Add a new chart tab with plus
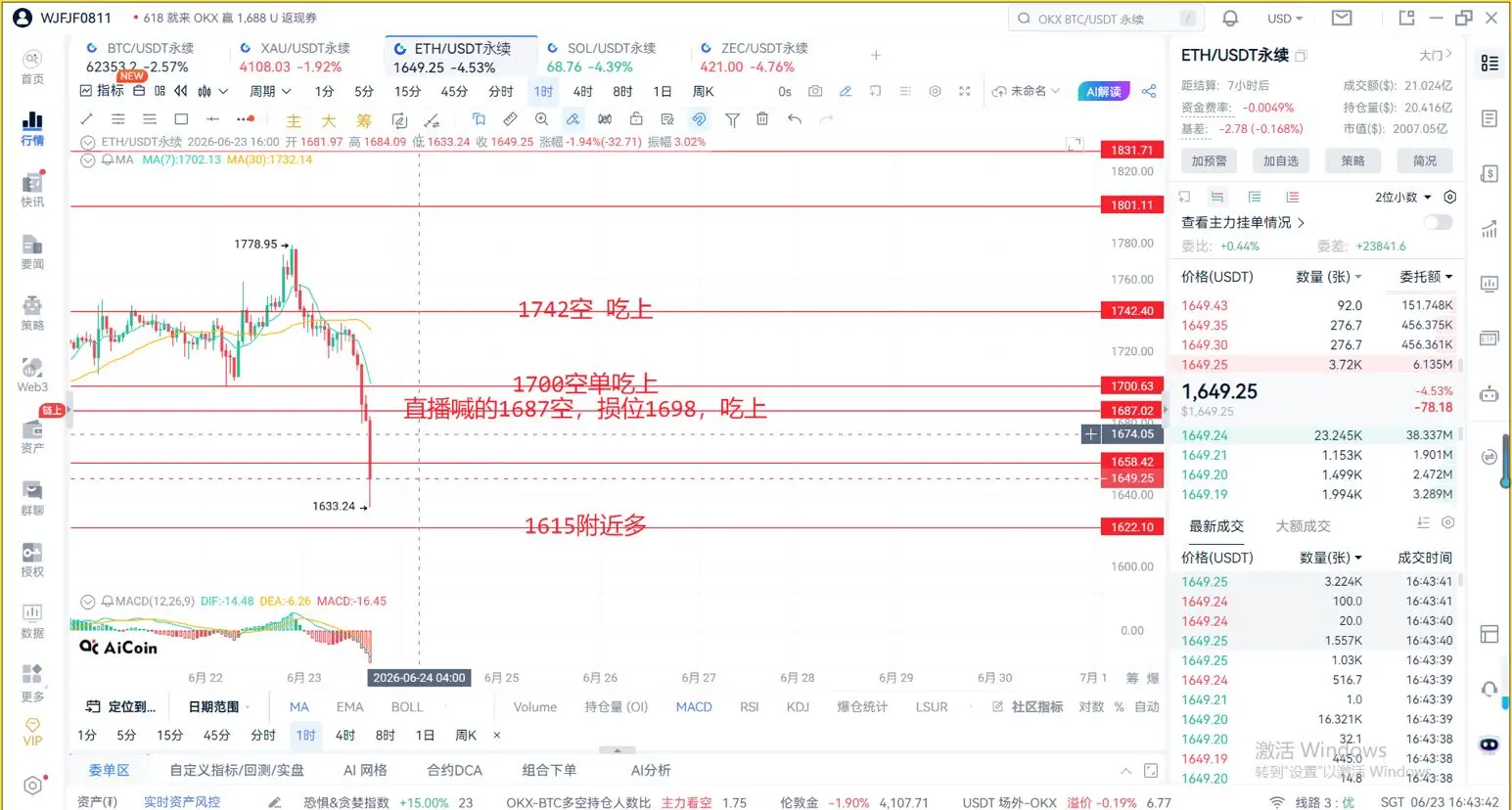Screen dimensions: 1512x810 pos(876,56)
